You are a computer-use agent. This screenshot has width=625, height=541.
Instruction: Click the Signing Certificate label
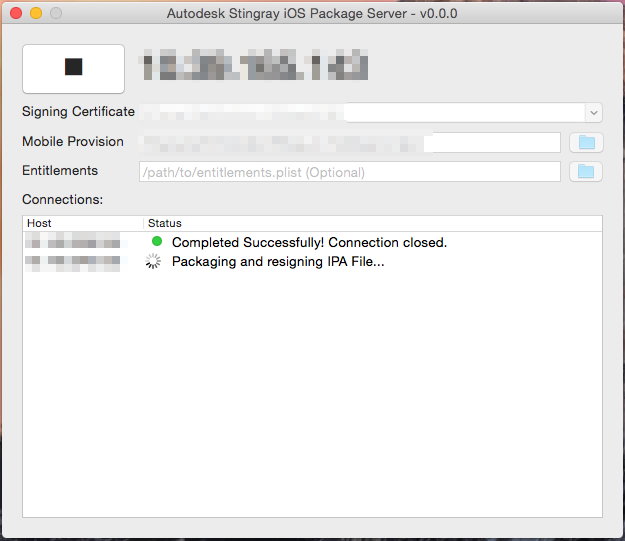point(79,112)
